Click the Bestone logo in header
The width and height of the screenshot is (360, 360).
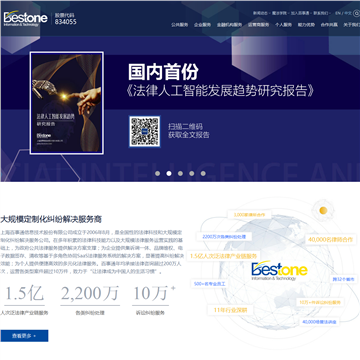pyautogui.click(x=25, y=19)
